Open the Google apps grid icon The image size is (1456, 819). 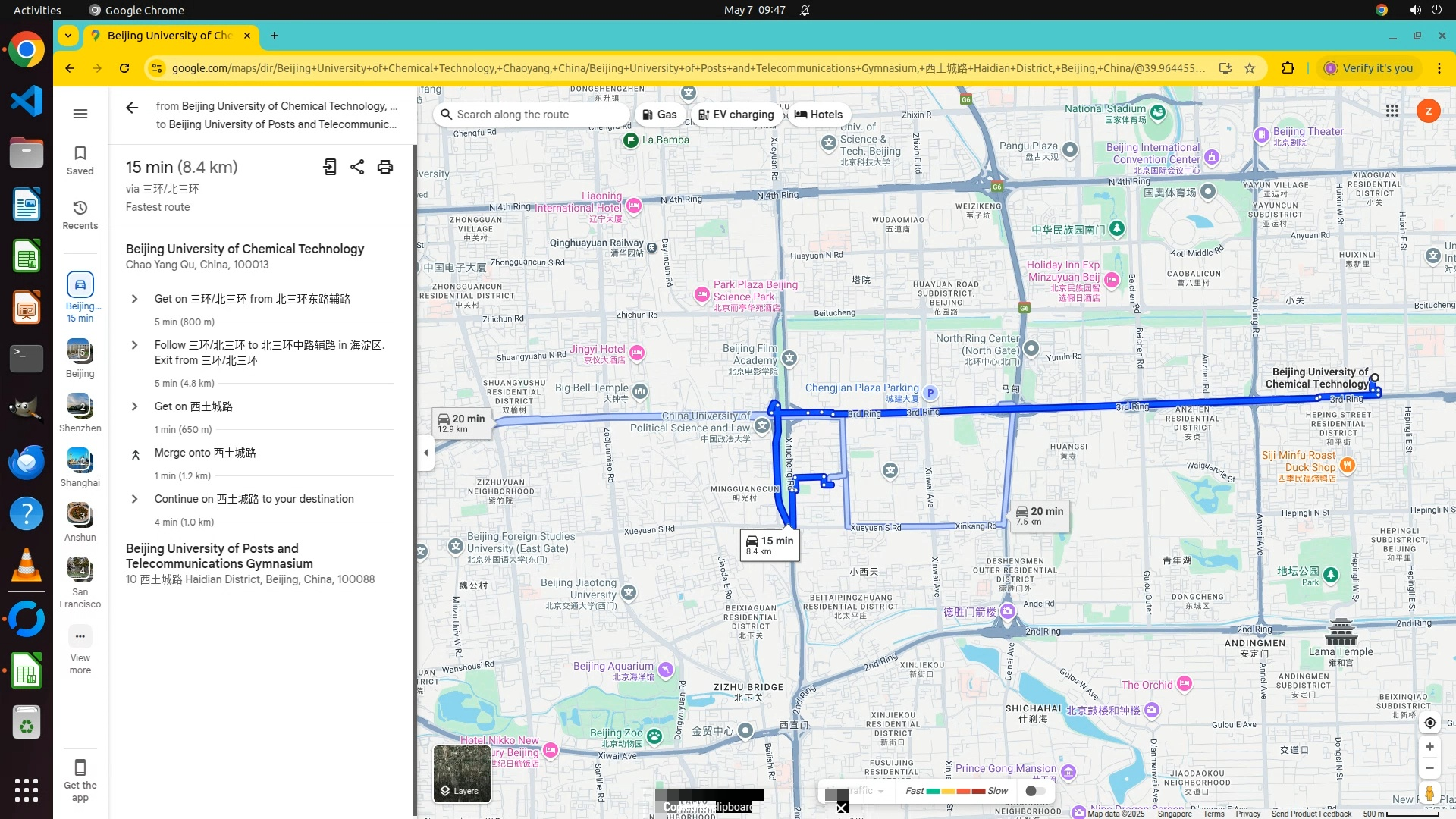1392,111
